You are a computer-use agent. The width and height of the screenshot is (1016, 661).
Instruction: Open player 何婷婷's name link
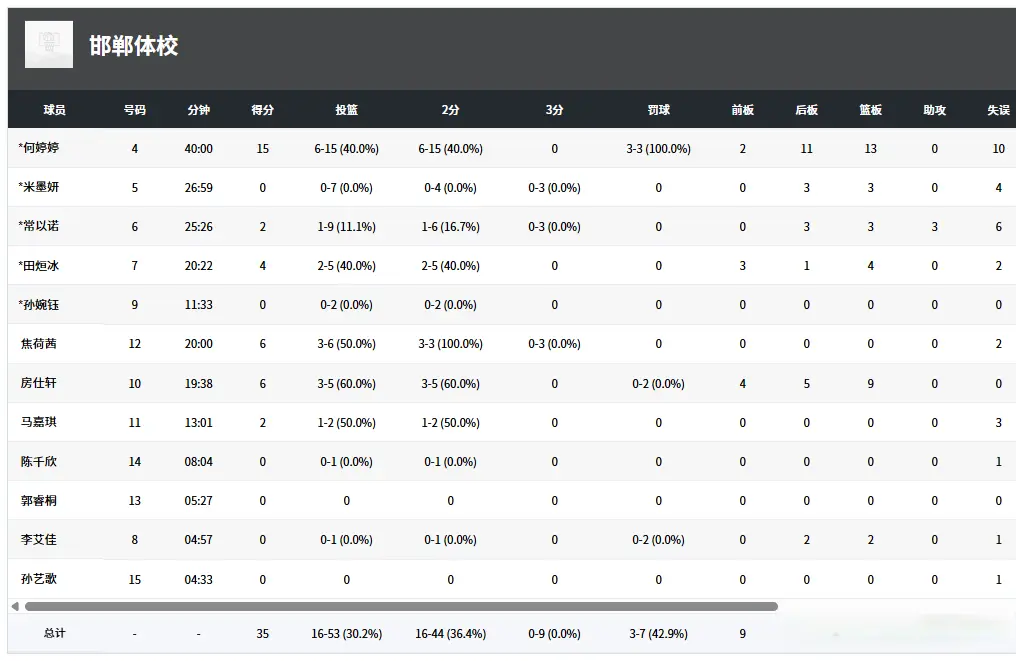[39, 148]
